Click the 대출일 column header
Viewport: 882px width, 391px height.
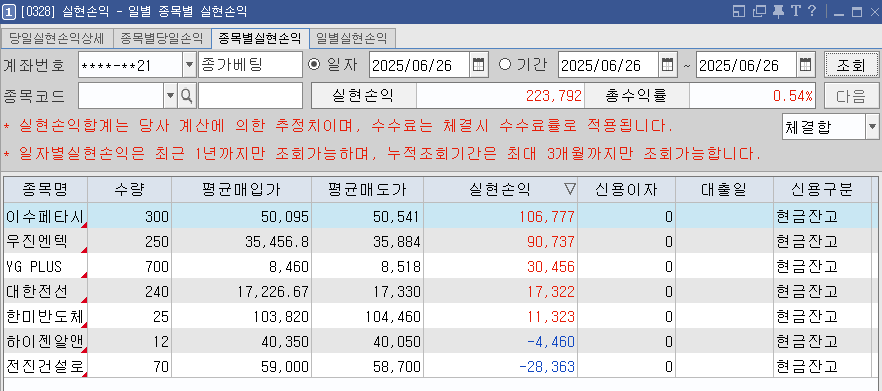click(724, 190)
